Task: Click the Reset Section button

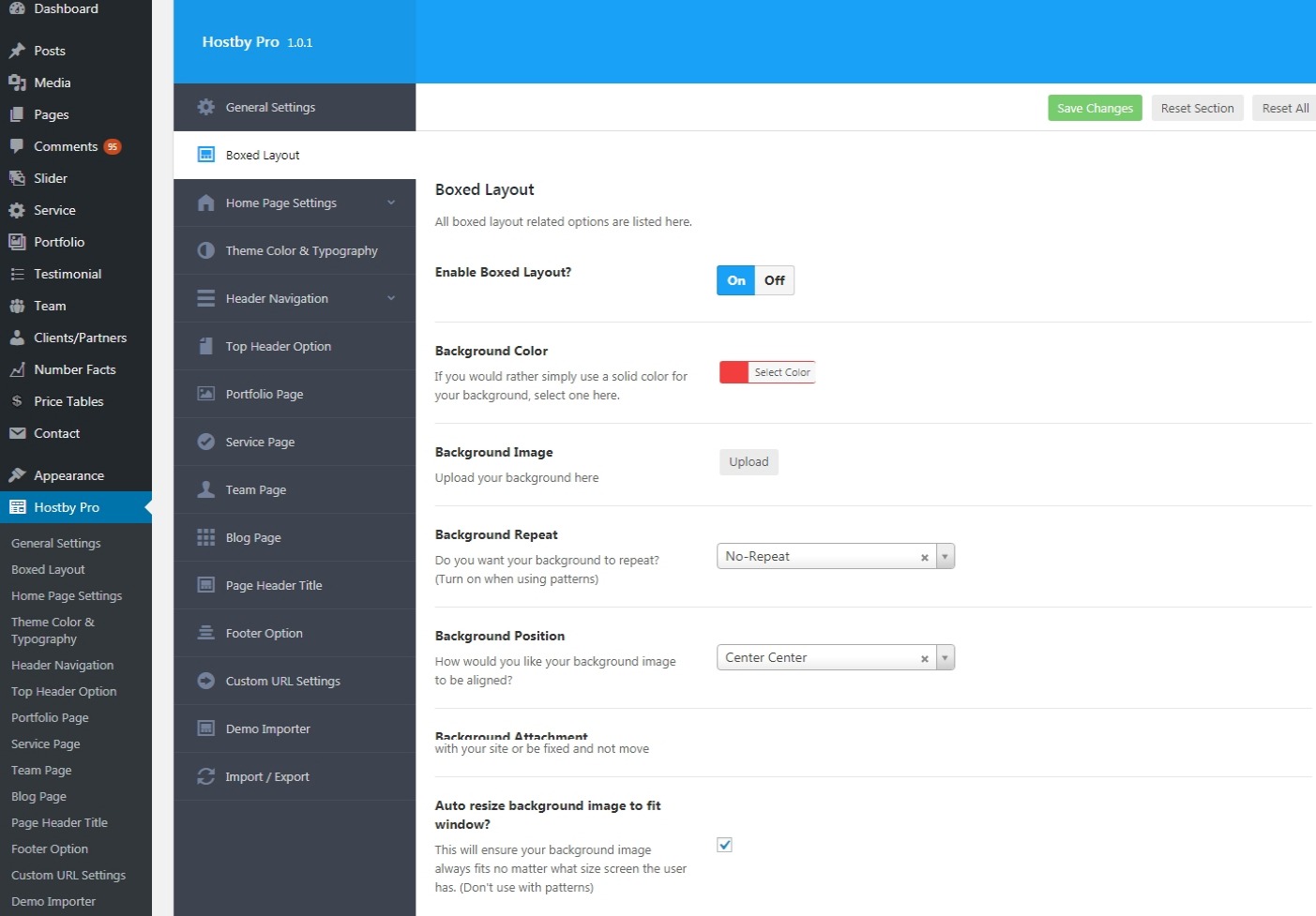Action: tap(1198, 108)
